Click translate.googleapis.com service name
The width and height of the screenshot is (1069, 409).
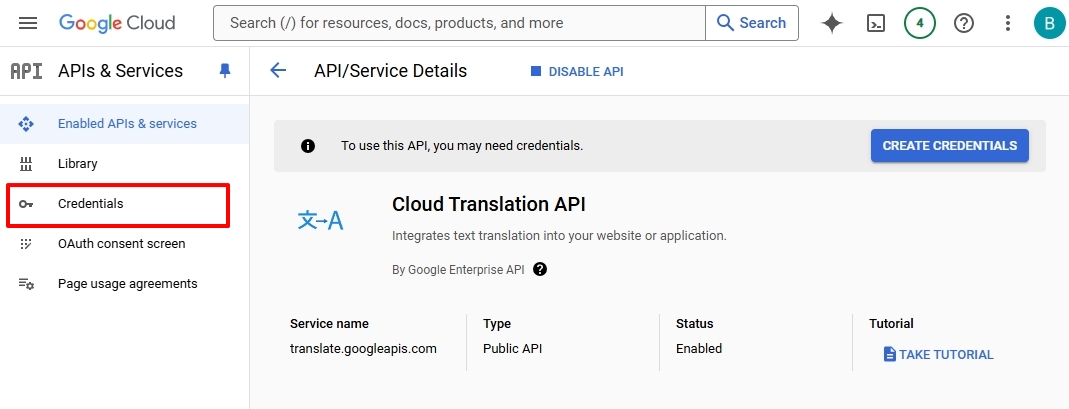click(x=363, y=348)
